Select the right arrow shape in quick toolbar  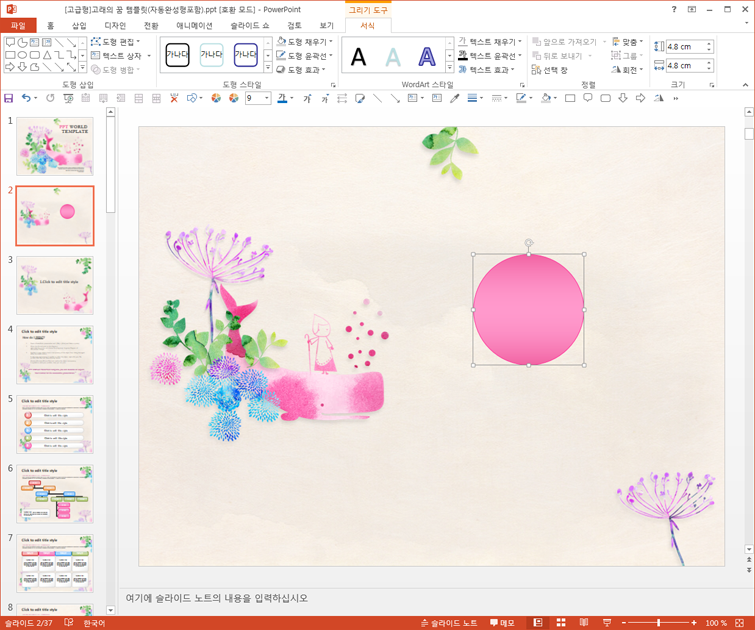click(x=640, y=98)
